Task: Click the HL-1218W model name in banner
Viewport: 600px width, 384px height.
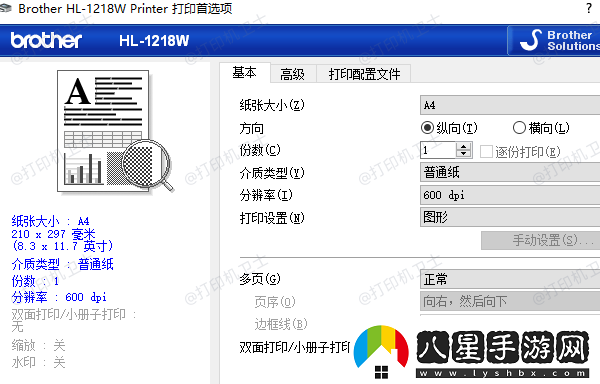Action: click(154, 41)
